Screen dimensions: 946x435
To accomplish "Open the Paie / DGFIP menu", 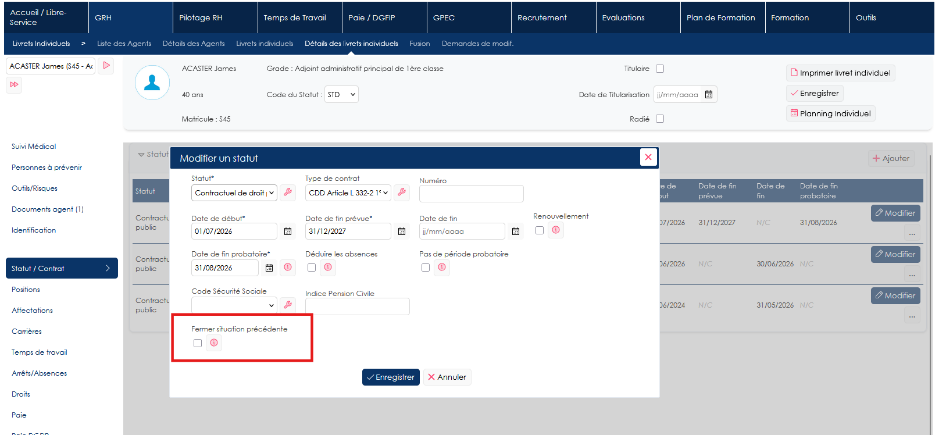I will tap(384, 17).
